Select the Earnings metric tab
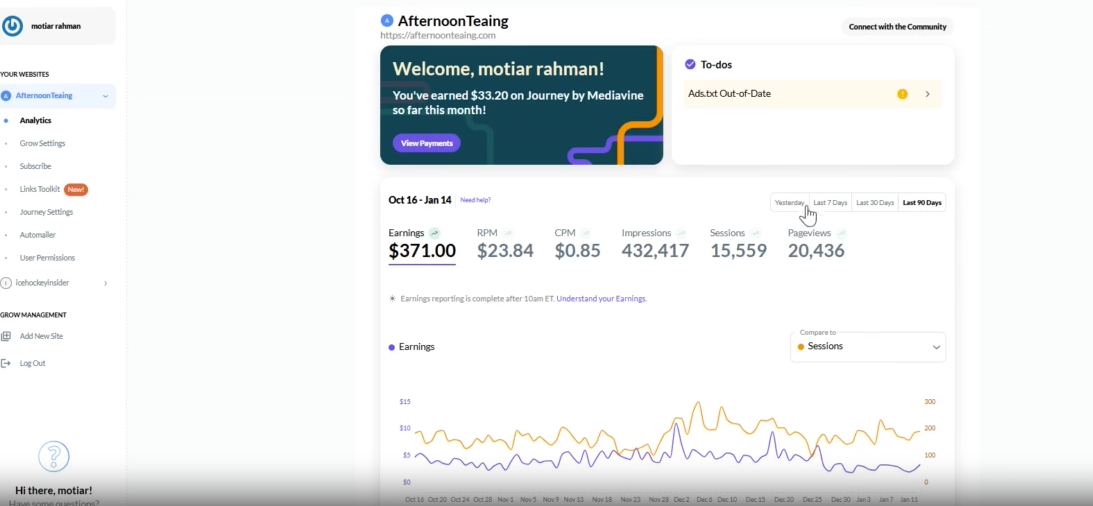Viewport: 1093px width, 506px height. (x=422, y=244)
